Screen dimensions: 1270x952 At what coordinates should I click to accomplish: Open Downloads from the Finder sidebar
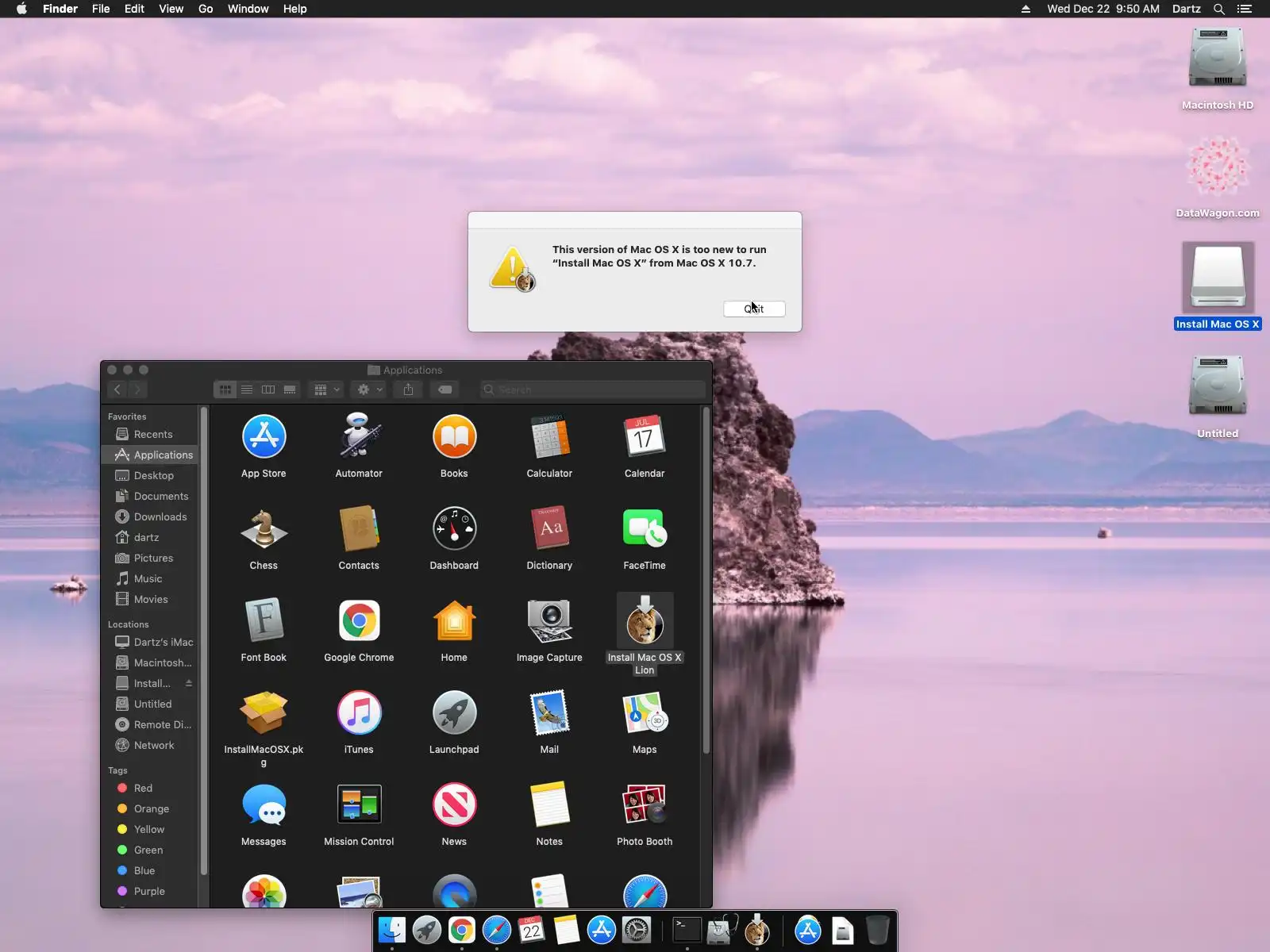point(151,516)
